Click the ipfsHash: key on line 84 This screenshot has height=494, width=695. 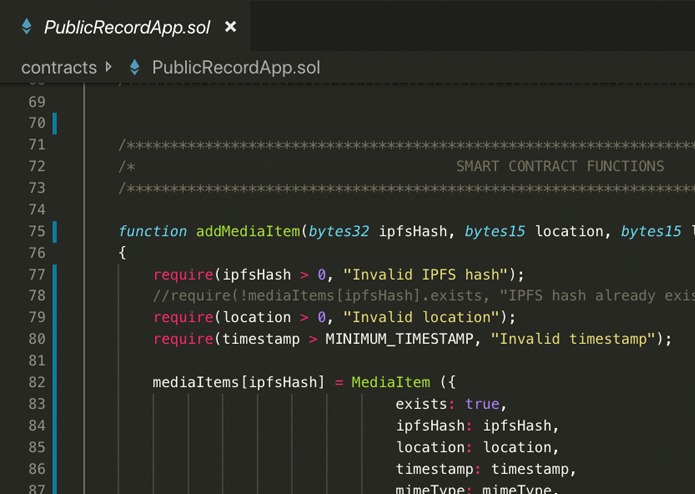(x=433, y=426)
